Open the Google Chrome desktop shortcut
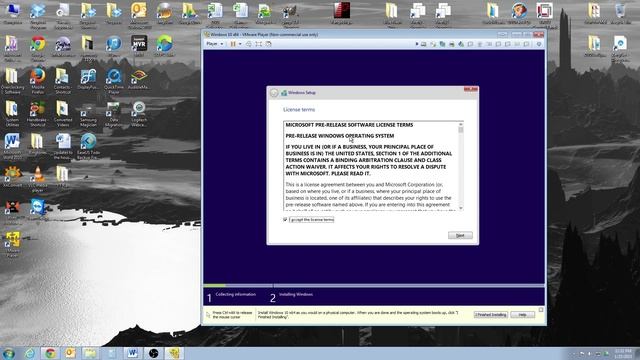The height and width of the screenshot is (360, 640). (38, 48)
